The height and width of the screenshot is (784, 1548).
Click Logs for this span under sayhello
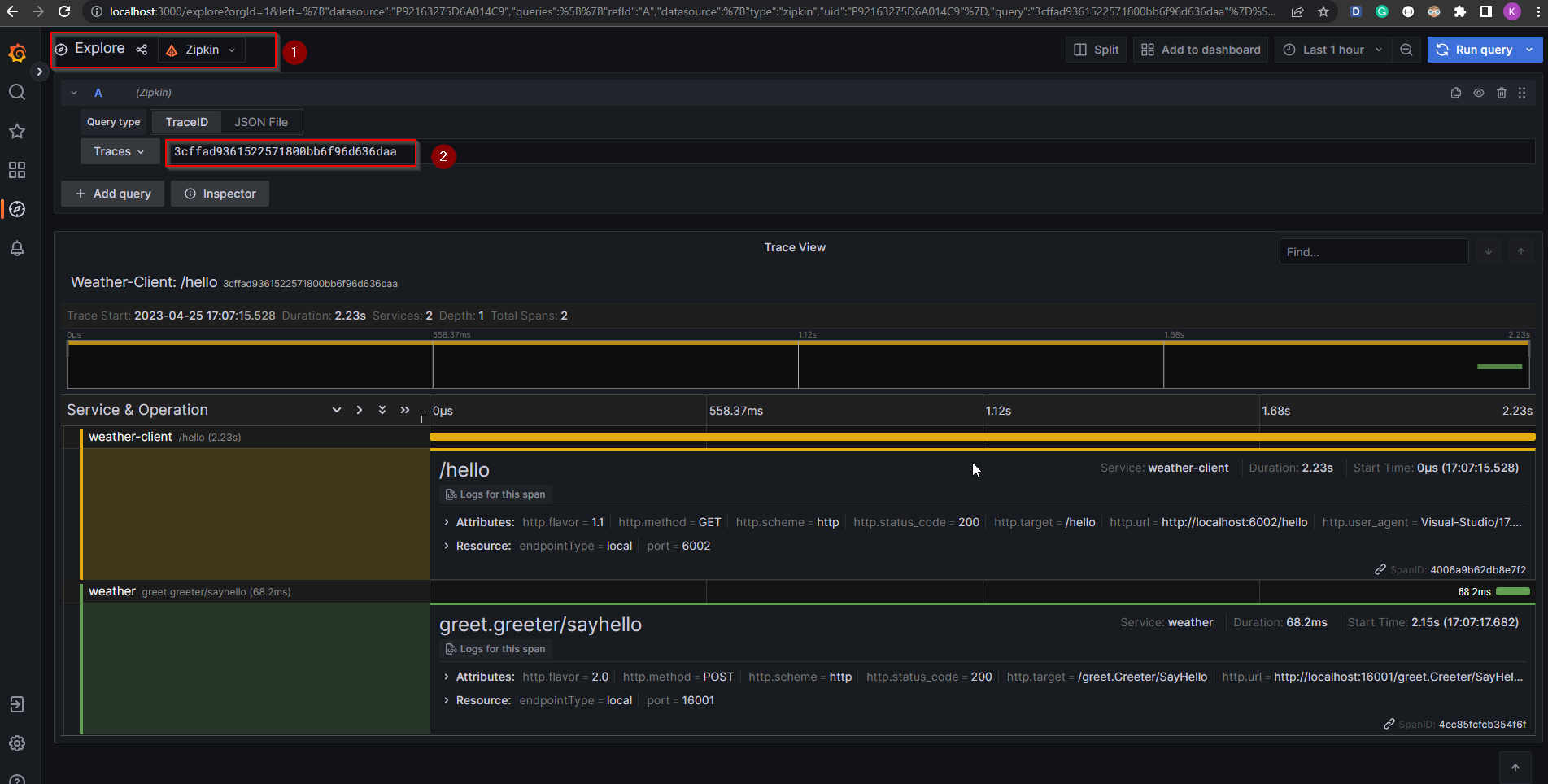click(495, 649)
